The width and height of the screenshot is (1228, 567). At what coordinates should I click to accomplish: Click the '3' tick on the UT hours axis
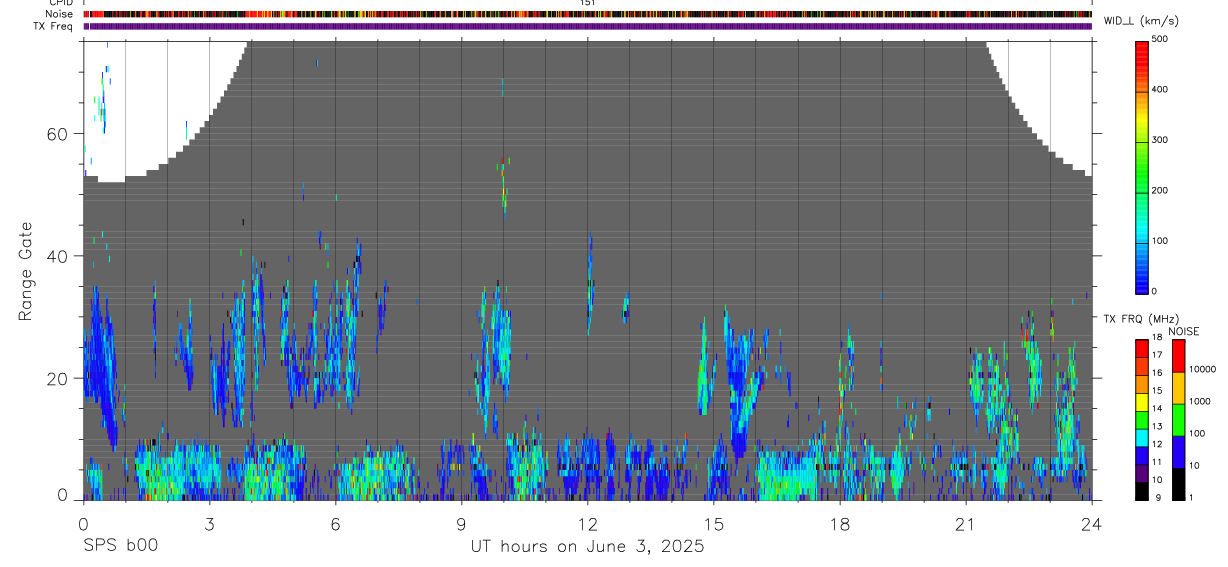[x=209, y=523]
